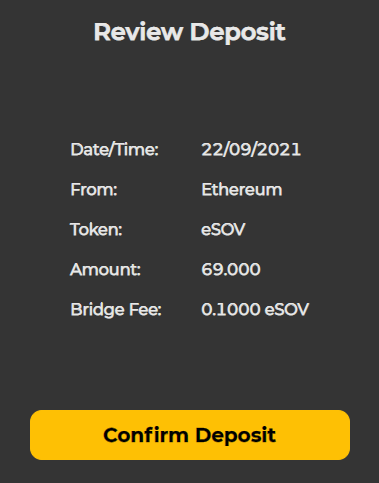Image resolution: width=379 pixels, height=483 pixels.
Task: Click the From label
Action: (x=94, y=190)
